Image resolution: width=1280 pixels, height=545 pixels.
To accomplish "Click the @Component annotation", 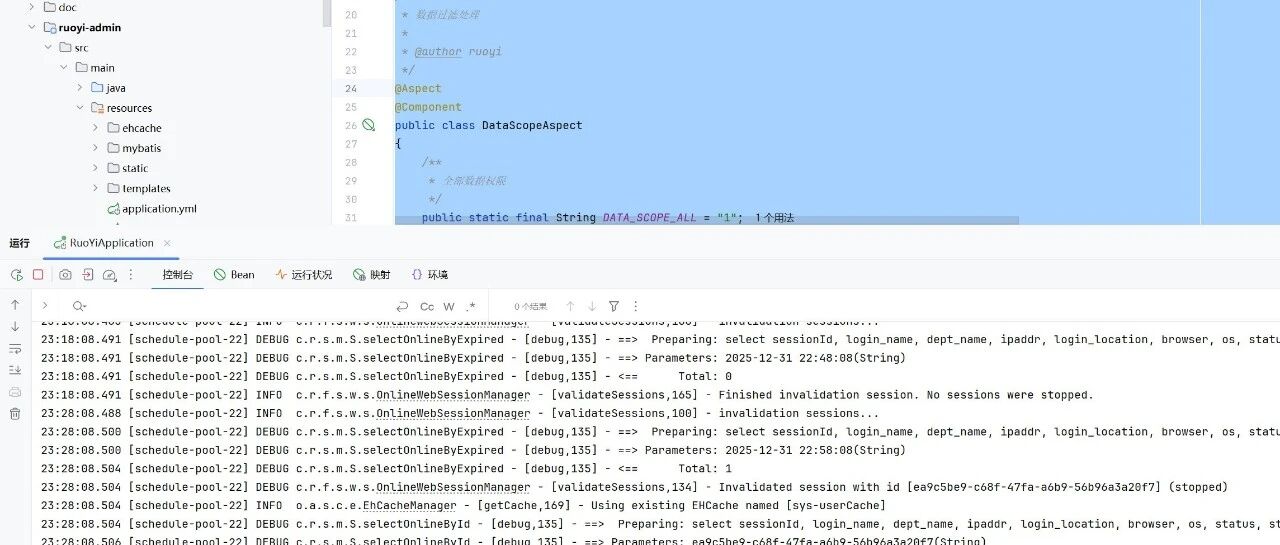I will point(428,107).
